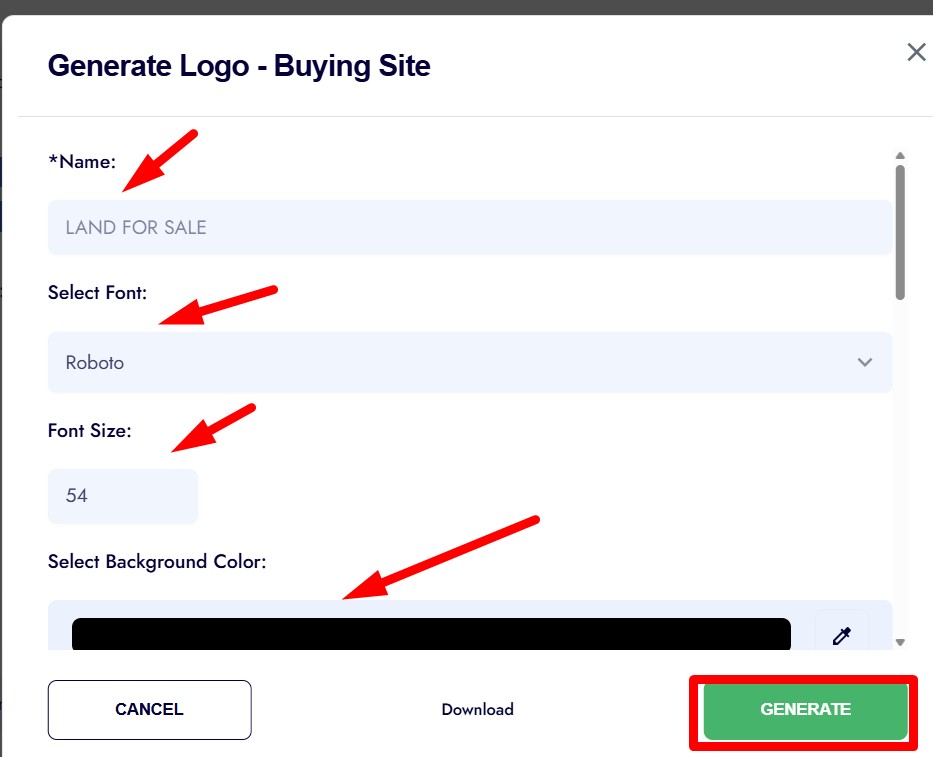Viewport: 933px width, 757px height.
Task: Click the Download link
Action: [x=477, y=709]
